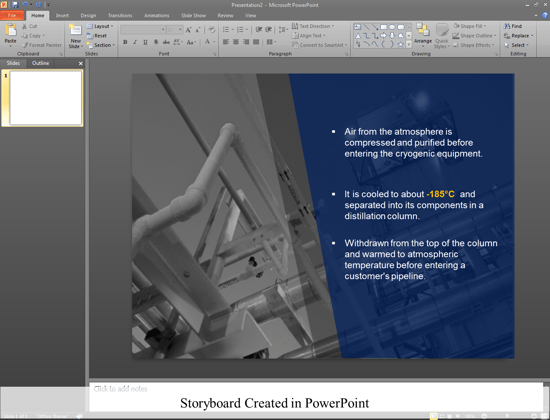The height and width of the screenshot is (420, 550).
Task: Switch to the Outline pane tab
Action: (x=40, y=63)
